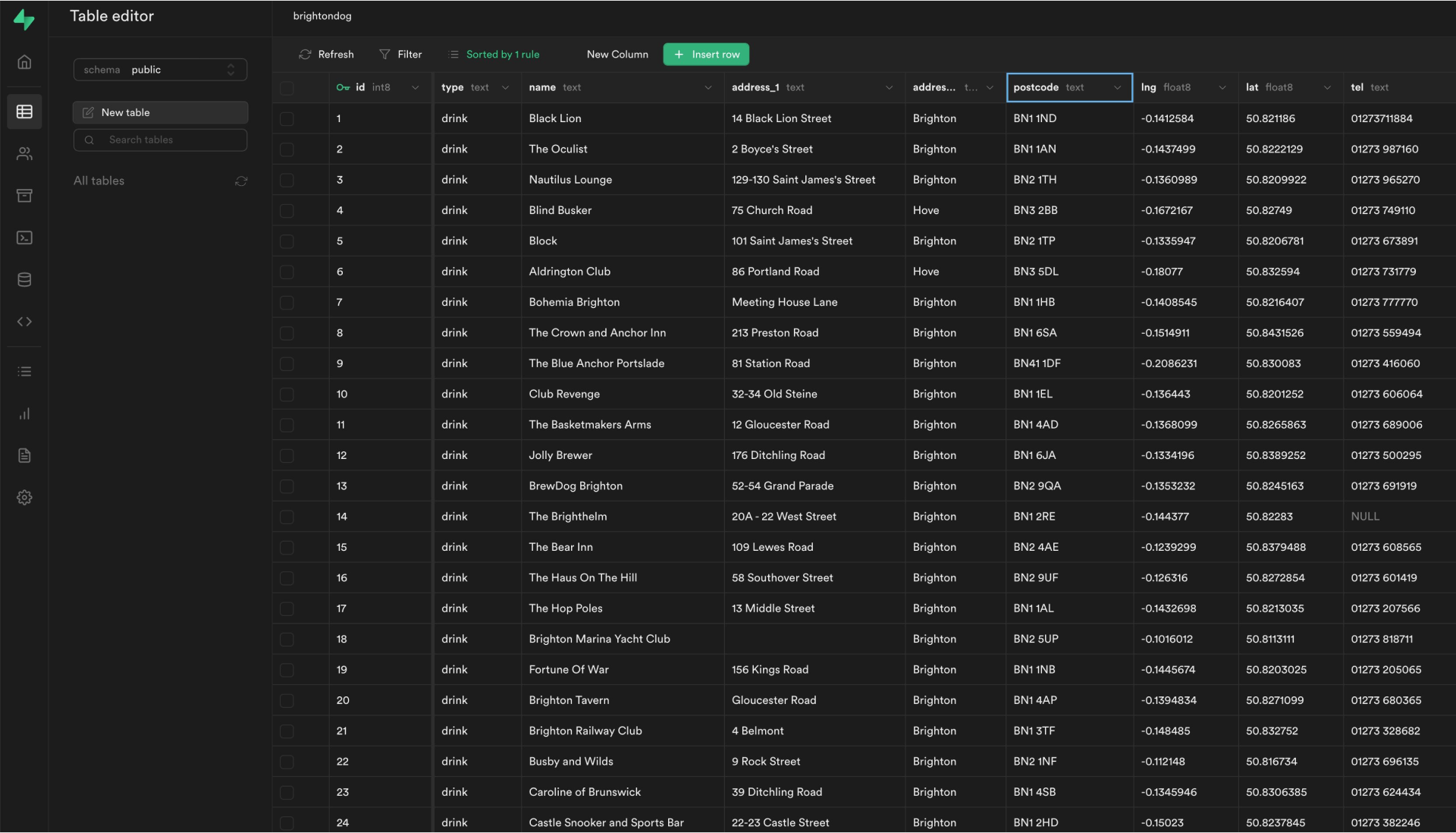Open the type column header dropdown arrow
Screen dimensions: 1456x833
click(x=505, y=87)
